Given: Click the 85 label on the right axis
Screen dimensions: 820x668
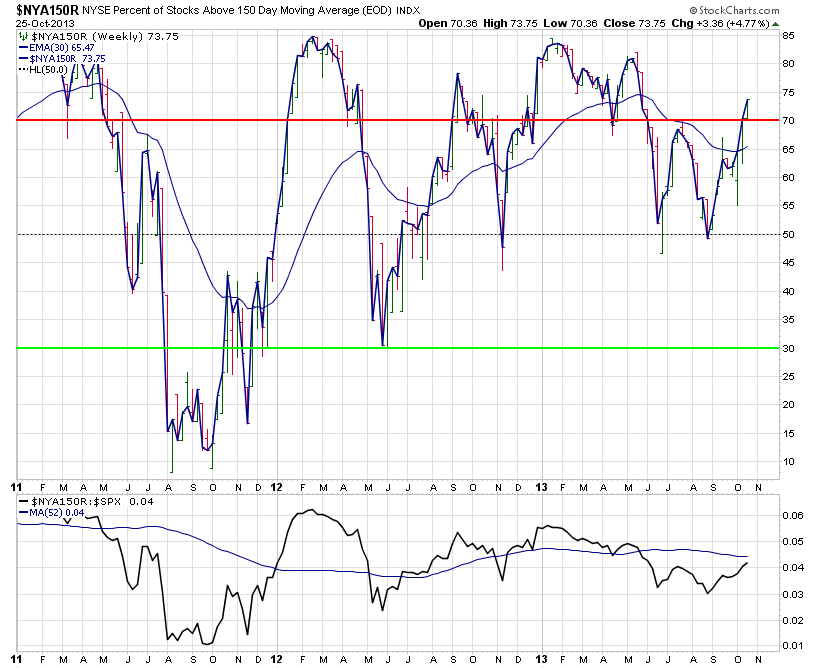Looking at the screenshot, I should pos(789,36).
